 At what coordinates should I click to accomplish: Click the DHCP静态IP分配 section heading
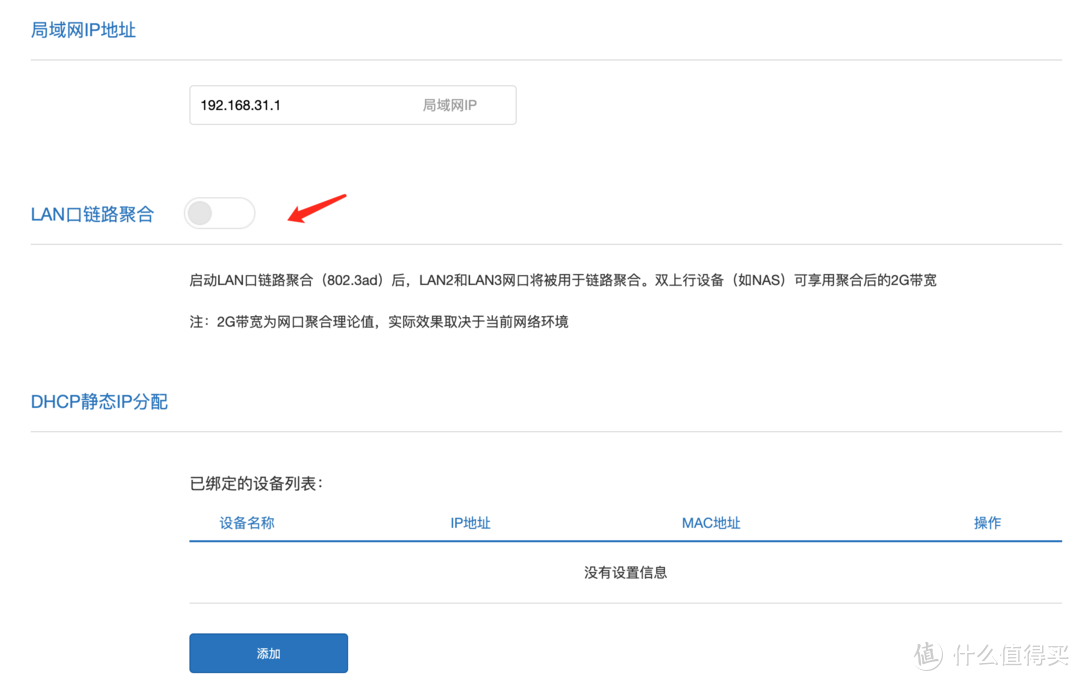[99, 401]
